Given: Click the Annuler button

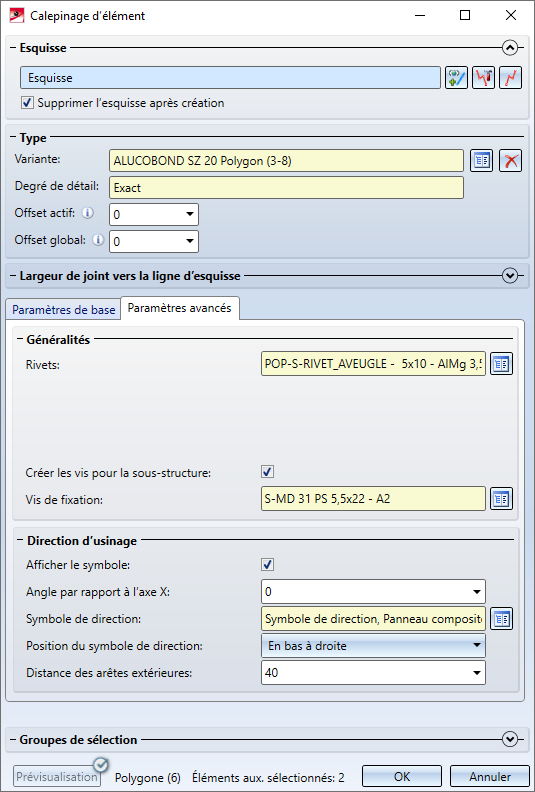Looking at the screenshot, I should pyautogui.click(x=490, y=776).
